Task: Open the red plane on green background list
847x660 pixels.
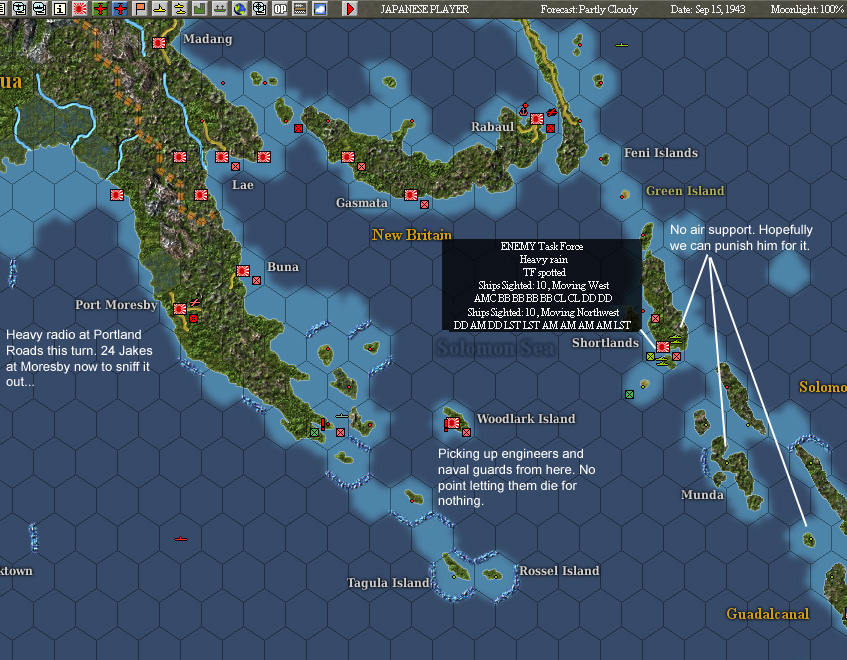Action: [100, 9]
